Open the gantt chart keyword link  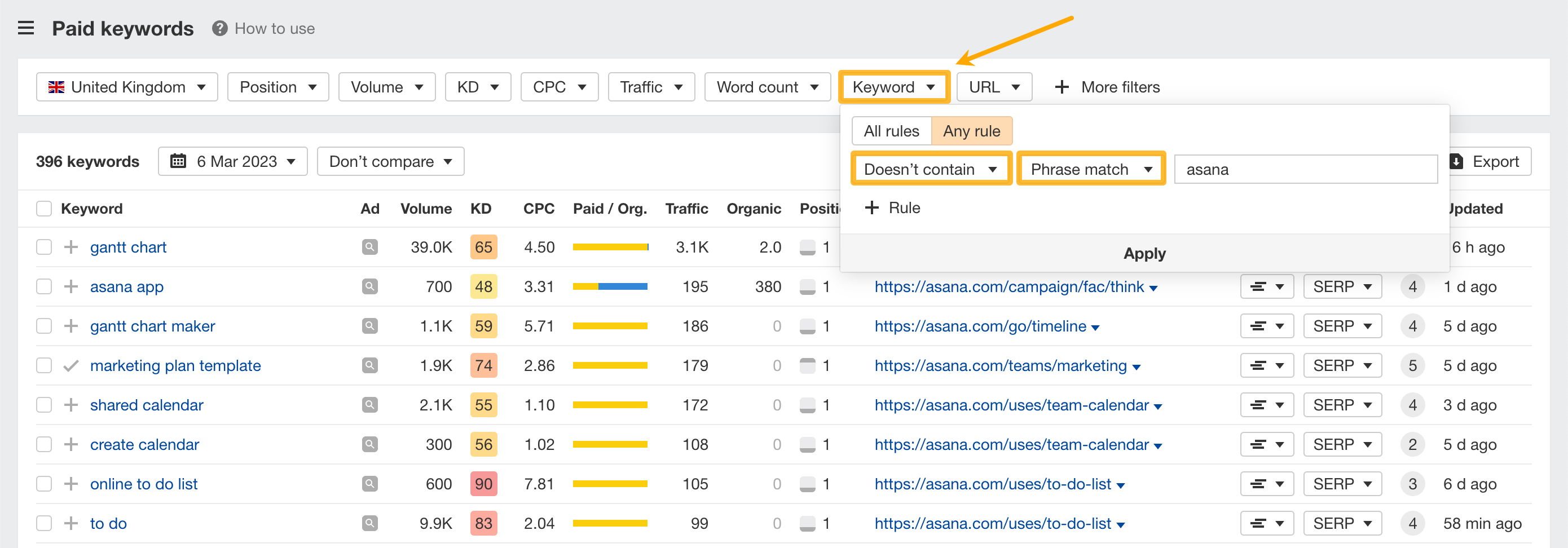[x=128, y=247]
